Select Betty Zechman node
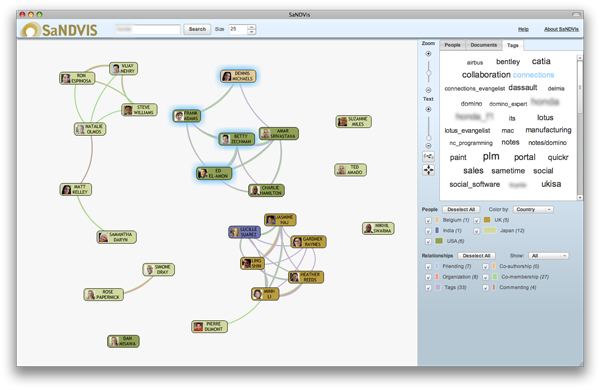The image size is (600, 389). (x=236, y=139)
